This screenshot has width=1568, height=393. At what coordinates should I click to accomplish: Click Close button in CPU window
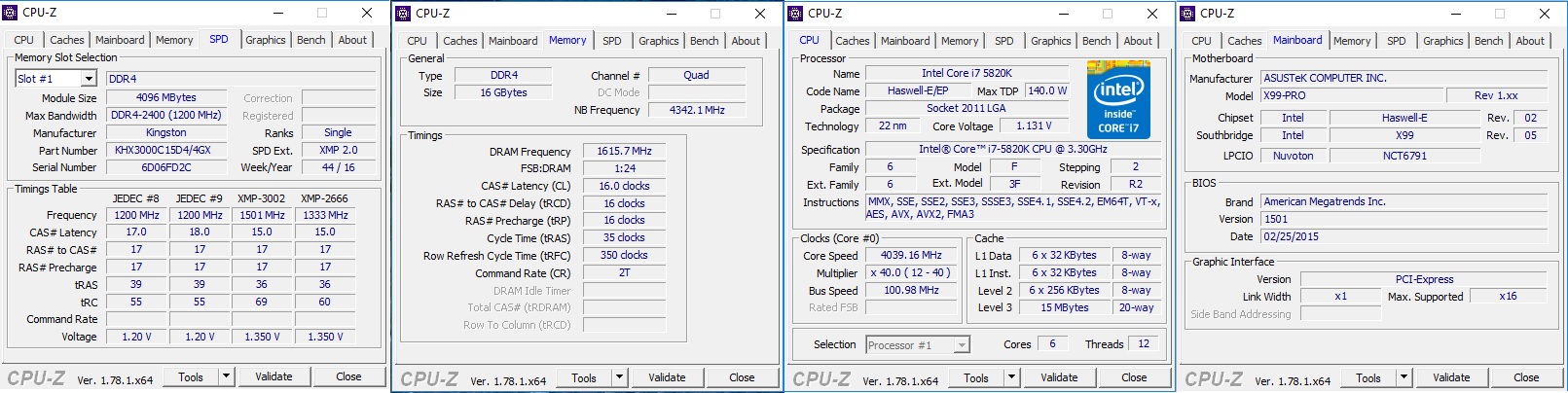click(x=1134, y=377)
